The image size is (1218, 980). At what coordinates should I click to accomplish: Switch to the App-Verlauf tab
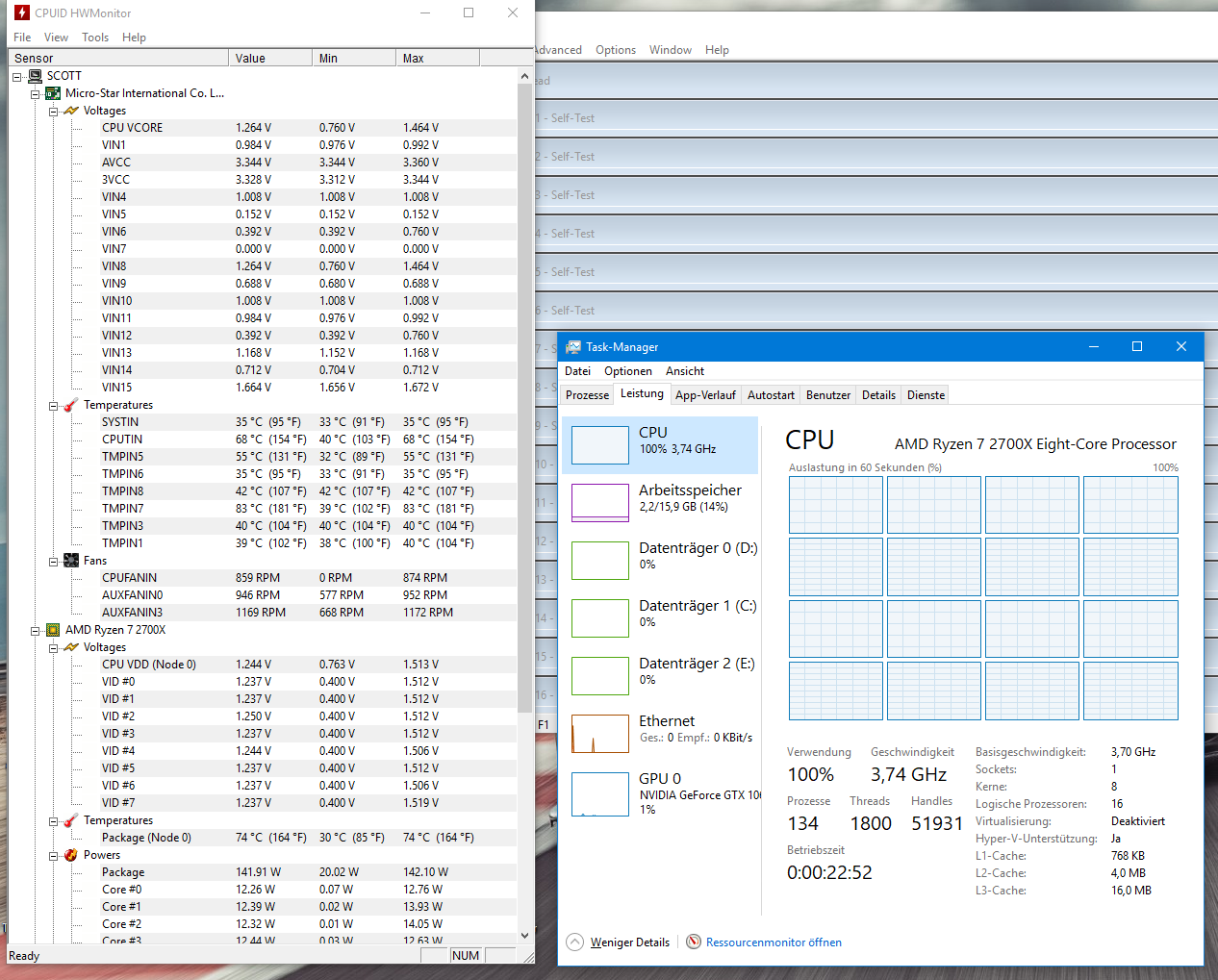tap(705, 395)
